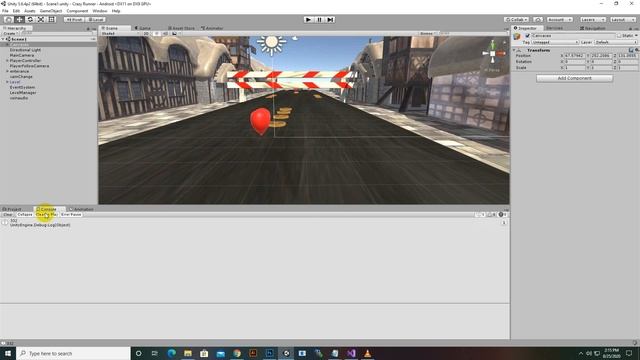This screenshot has height=360, width=640.
Task: Open the Layout dropdown
Action: pyautogui.click(x=623, y=20)
